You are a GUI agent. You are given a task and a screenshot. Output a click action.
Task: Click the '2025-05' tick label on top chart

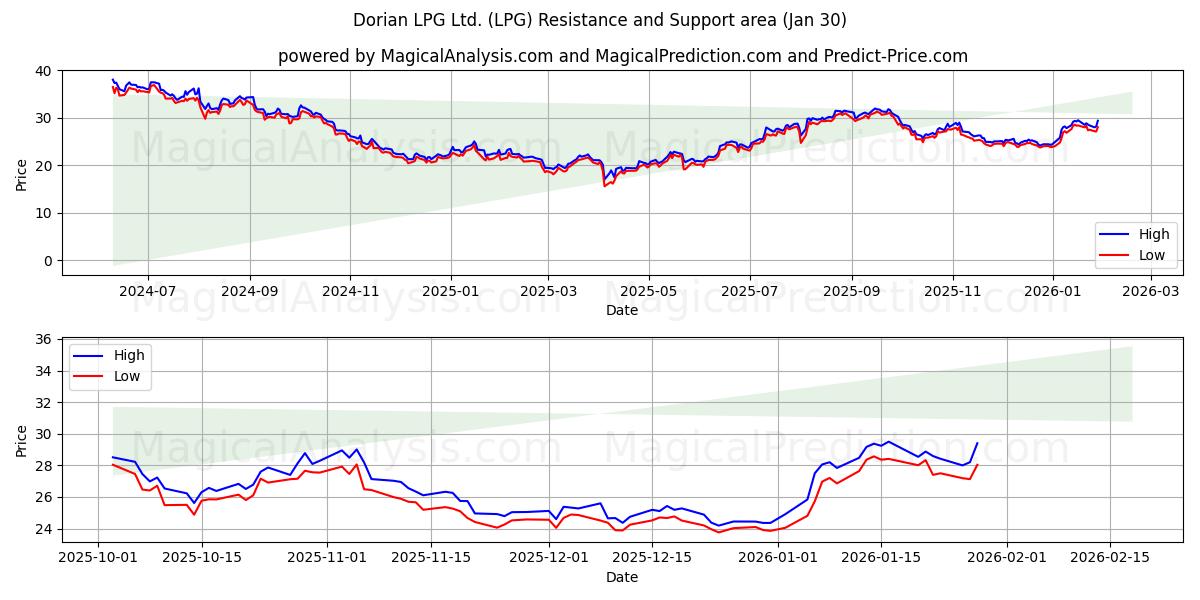tap(649, 291)
